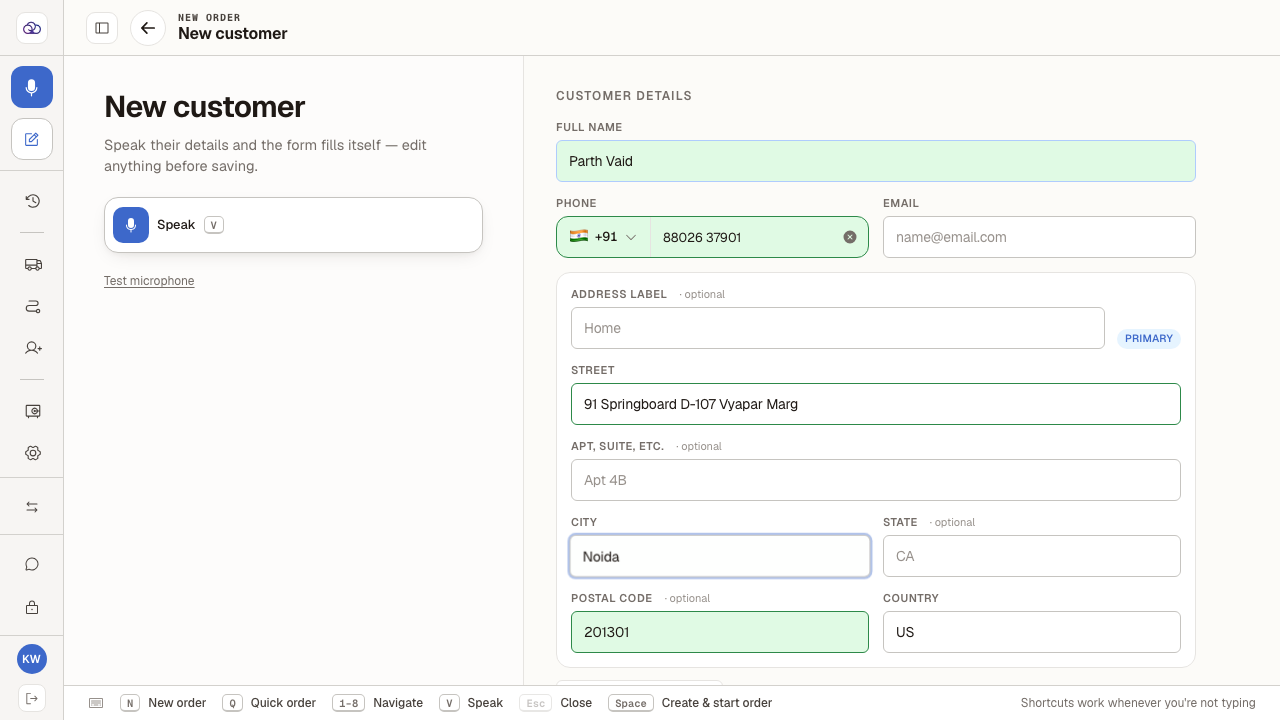Click the Street field
The image size is (1280, 720).
[876, 404]
